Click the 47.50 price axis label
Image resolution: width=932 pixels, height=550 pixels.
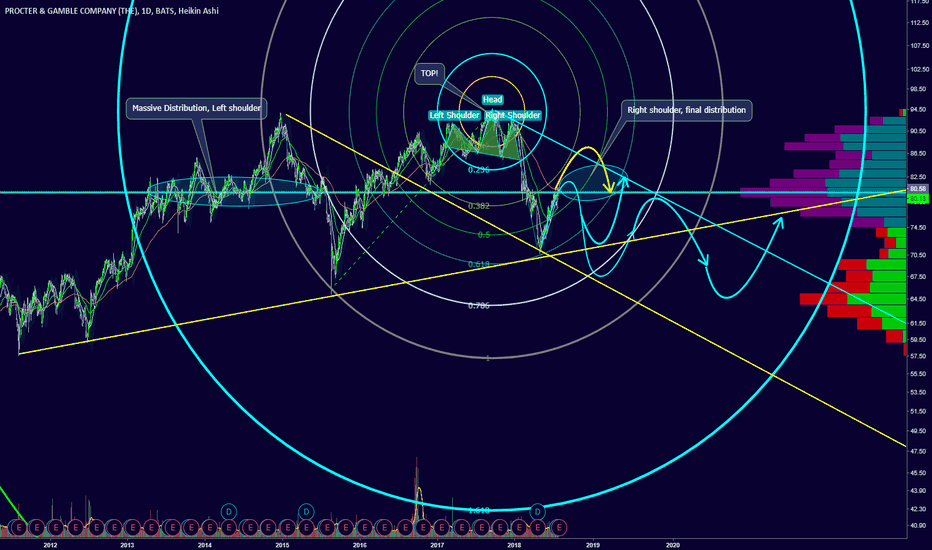pos(918,451)
